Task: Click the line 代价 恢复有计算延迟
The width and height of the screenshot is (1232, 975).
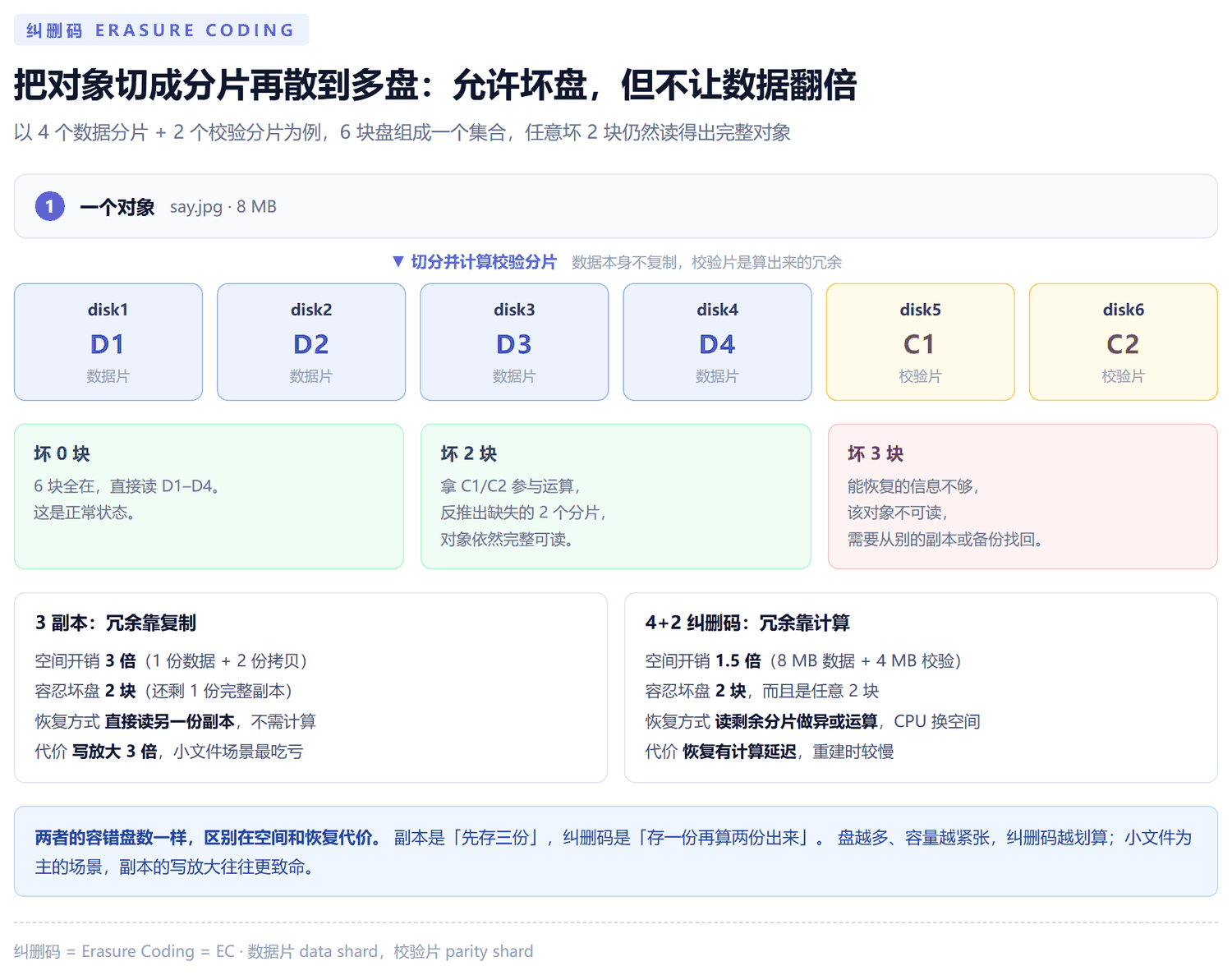Action: click(x=770, y=752)
